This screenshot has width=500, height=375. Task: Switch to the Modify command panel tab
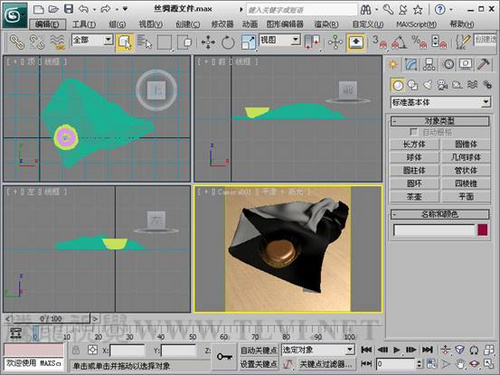pyautogui.click(x=411, y=64)
